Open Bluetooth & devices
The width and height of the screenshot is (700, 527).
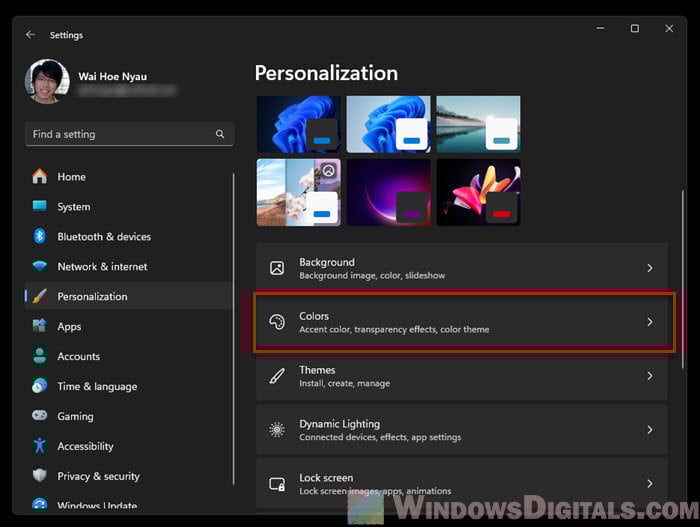[129, 237]
